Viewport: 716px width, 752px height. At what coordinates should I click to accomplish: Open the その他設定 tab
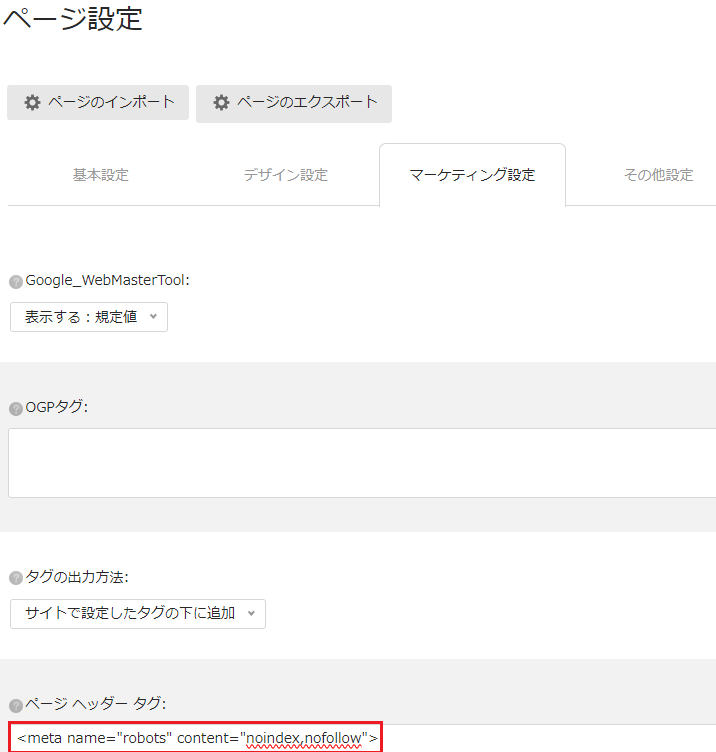[x=658, y=175]
